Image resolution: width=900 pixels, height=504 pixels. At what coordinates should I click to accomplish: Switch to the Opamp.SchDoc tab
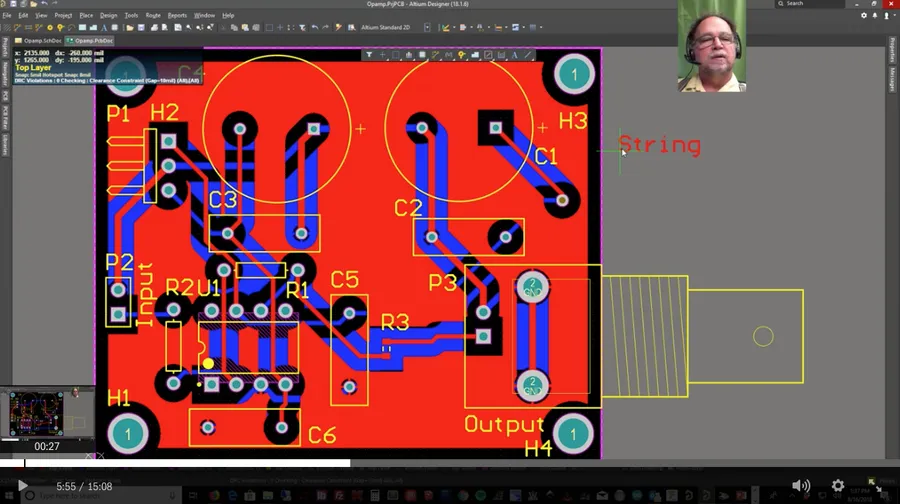[x=39, y=41]
